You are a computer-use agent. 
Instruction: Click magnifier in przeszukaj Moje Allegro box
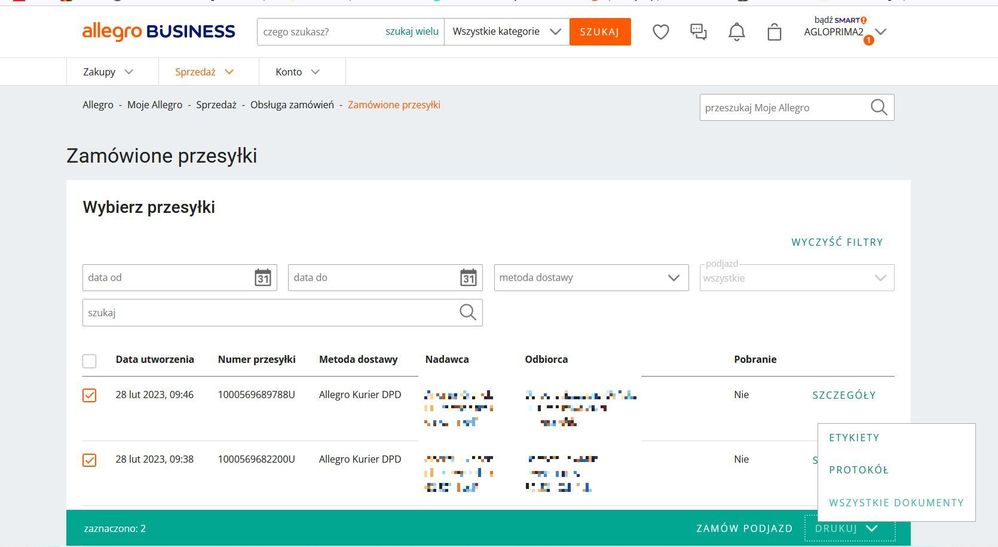878,108
